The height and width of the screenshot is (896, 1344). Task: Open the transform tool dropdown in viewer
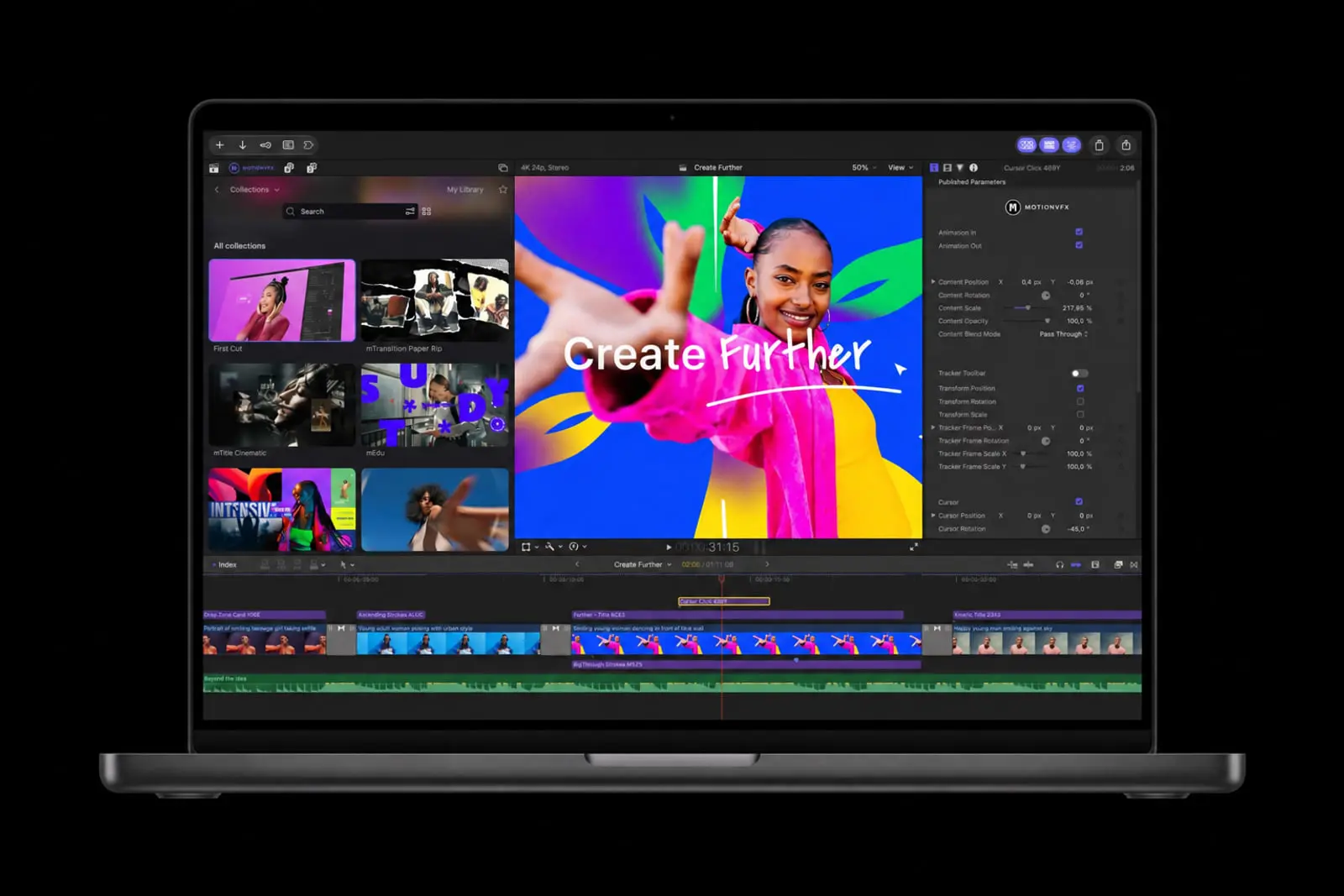point(529,547)
